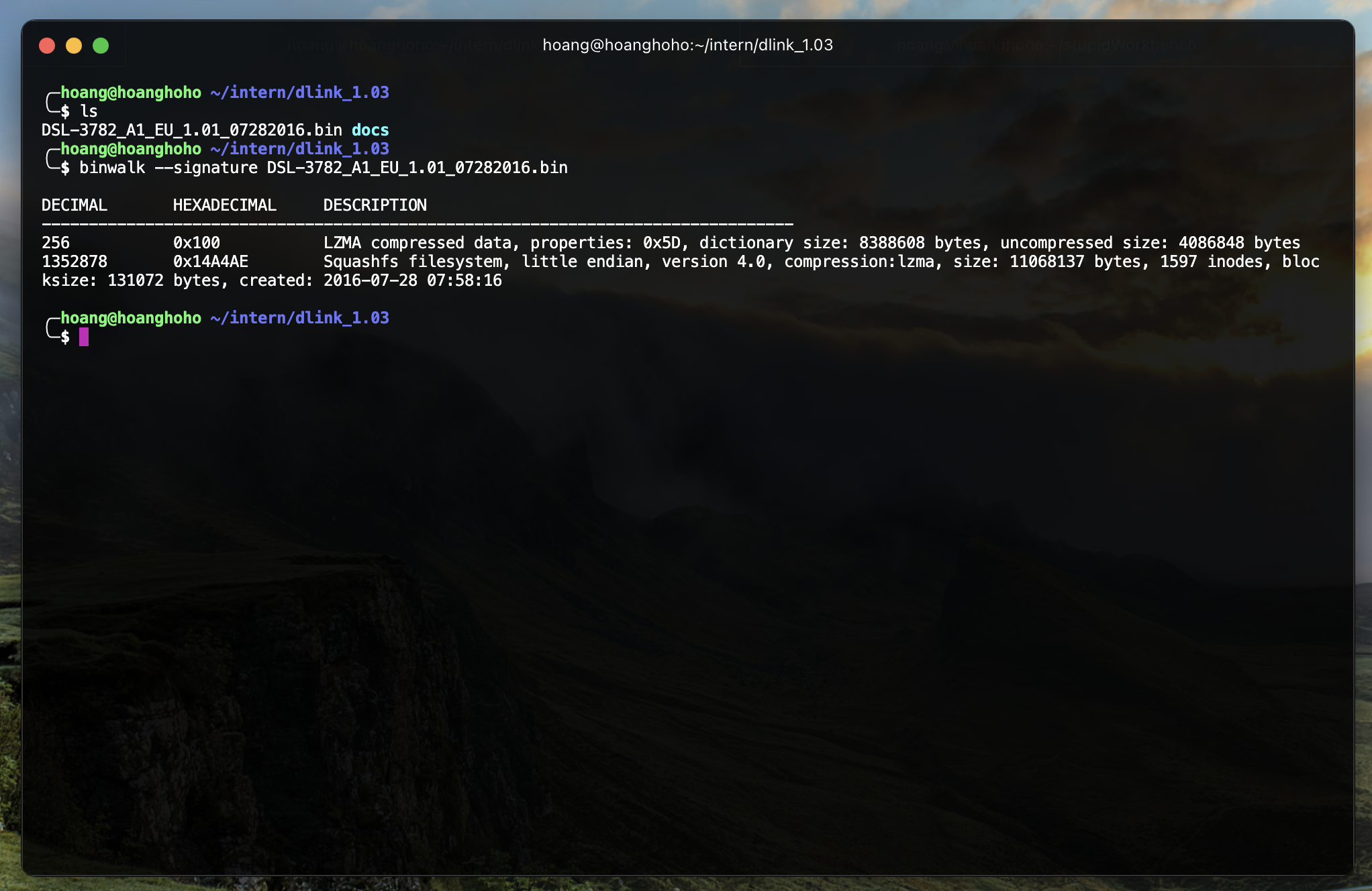Click the 'ls' command text
1372x891 pixels.
89,111
